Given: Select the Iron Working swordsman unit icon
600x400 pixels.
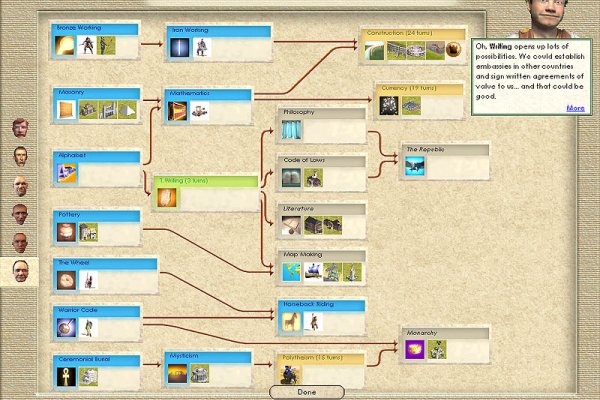Looking at the screenshot, I should tap(202, 47).
